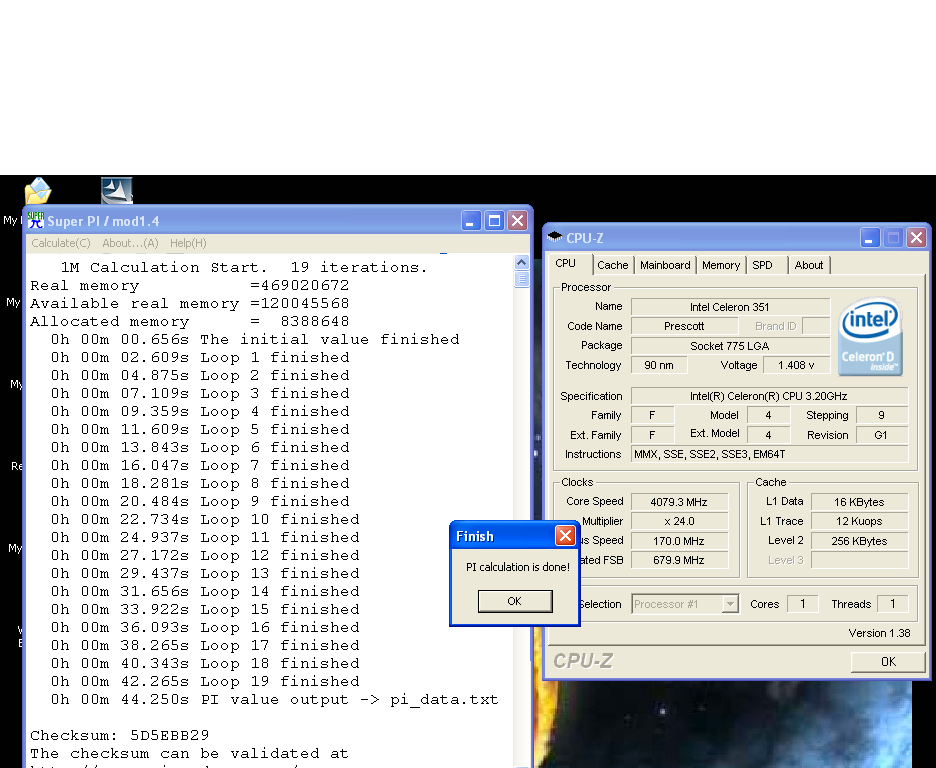
Task: Maximize the Super PI window
Action: [x=494, y=221]
